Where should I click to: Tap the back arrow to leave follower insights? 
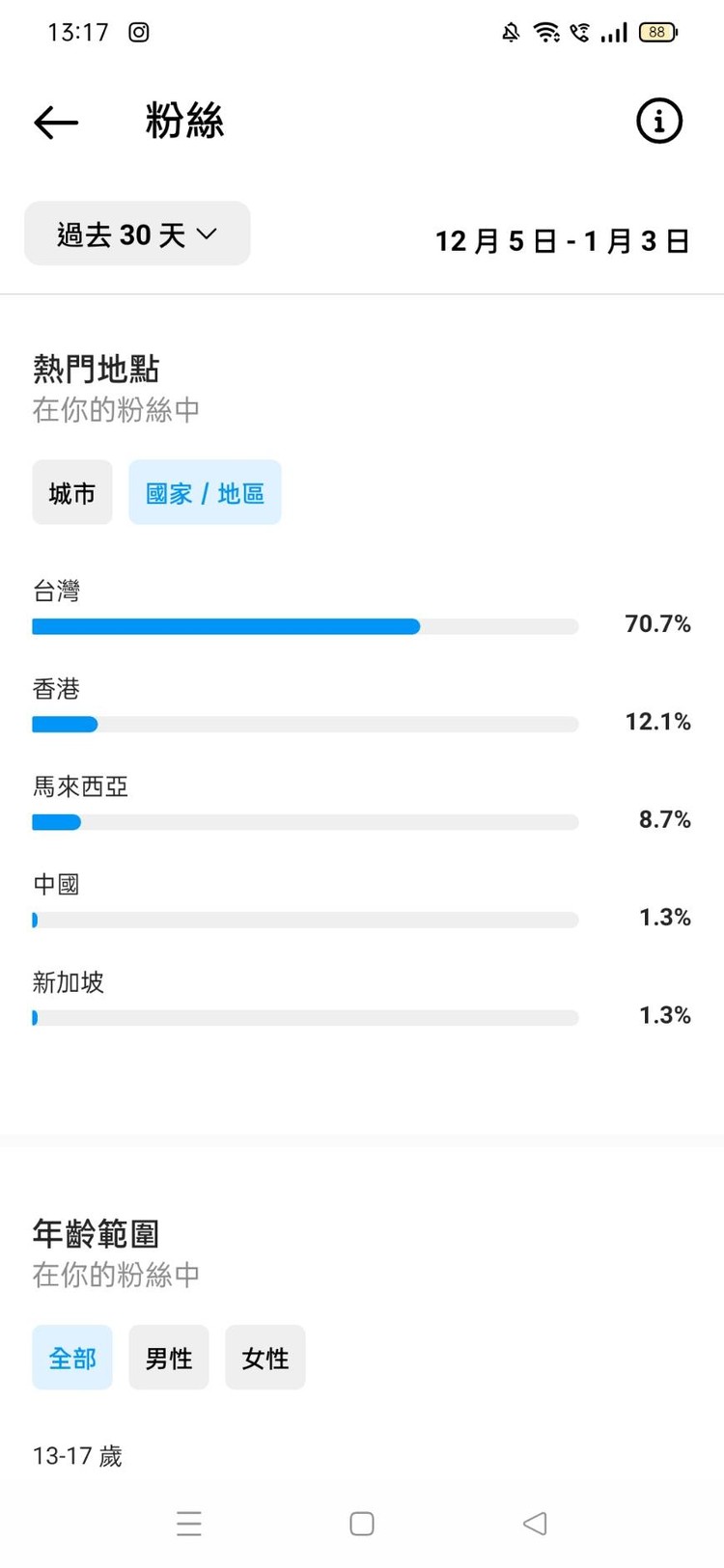click(55, 122)
